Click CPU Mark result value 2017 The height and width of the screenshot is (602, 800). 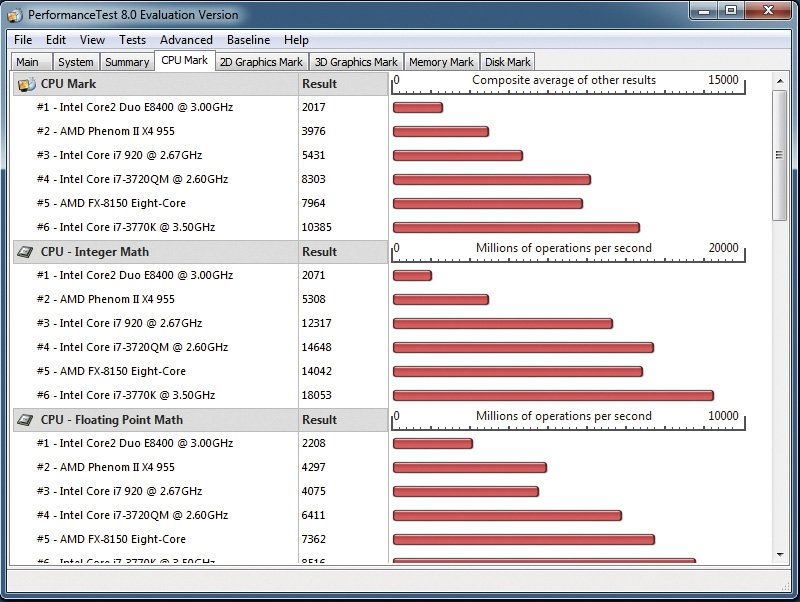click(x=313, y=107)
